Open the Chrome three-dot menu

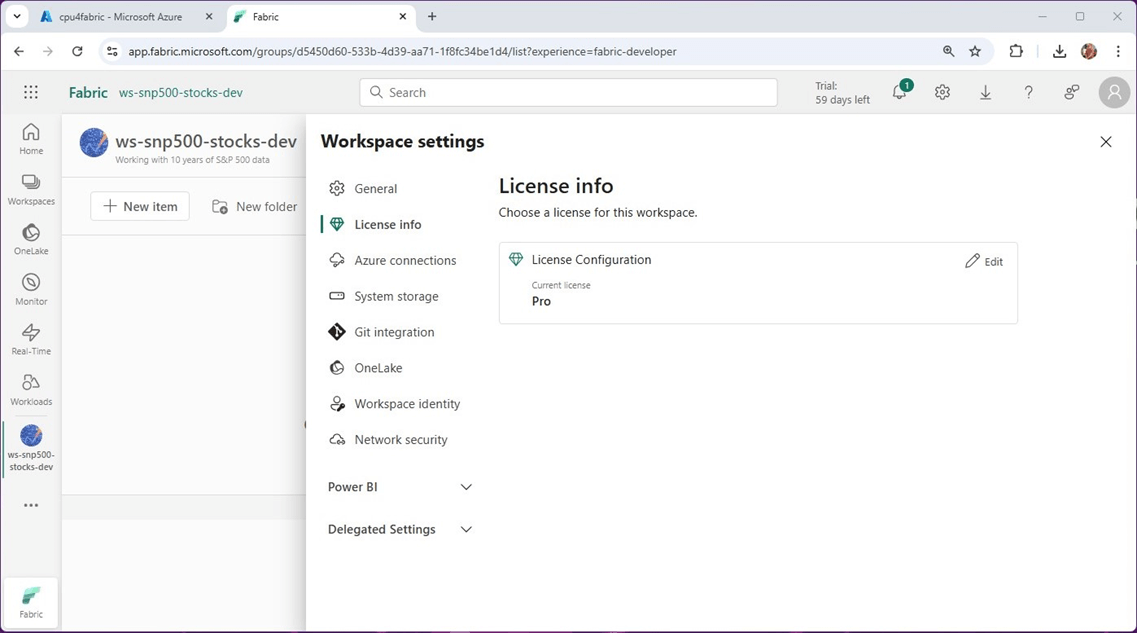click(1118, 51)
